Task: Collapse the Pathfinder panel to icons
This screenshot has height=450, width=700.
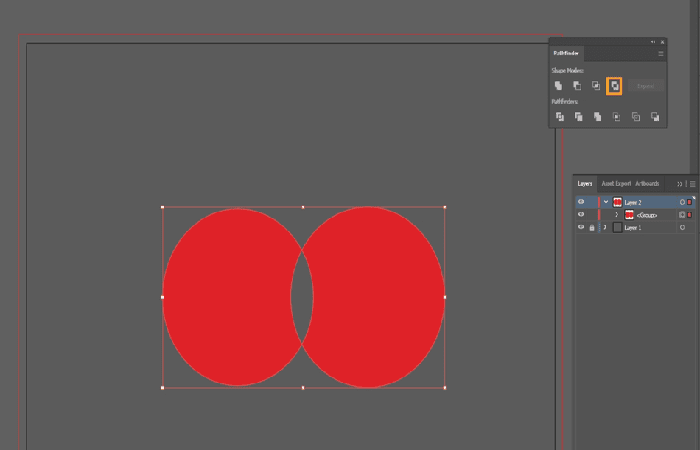Action: 653,42
